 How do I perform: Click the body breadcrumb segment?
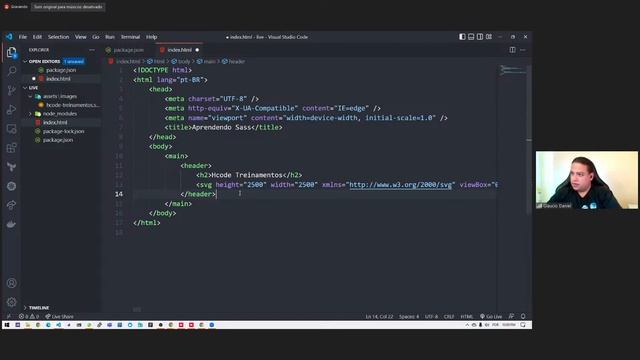pos(181,61)
